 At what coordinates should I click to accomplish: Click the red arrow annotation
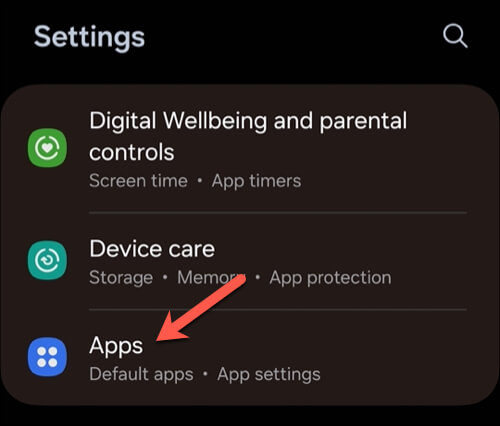point(201,308)
